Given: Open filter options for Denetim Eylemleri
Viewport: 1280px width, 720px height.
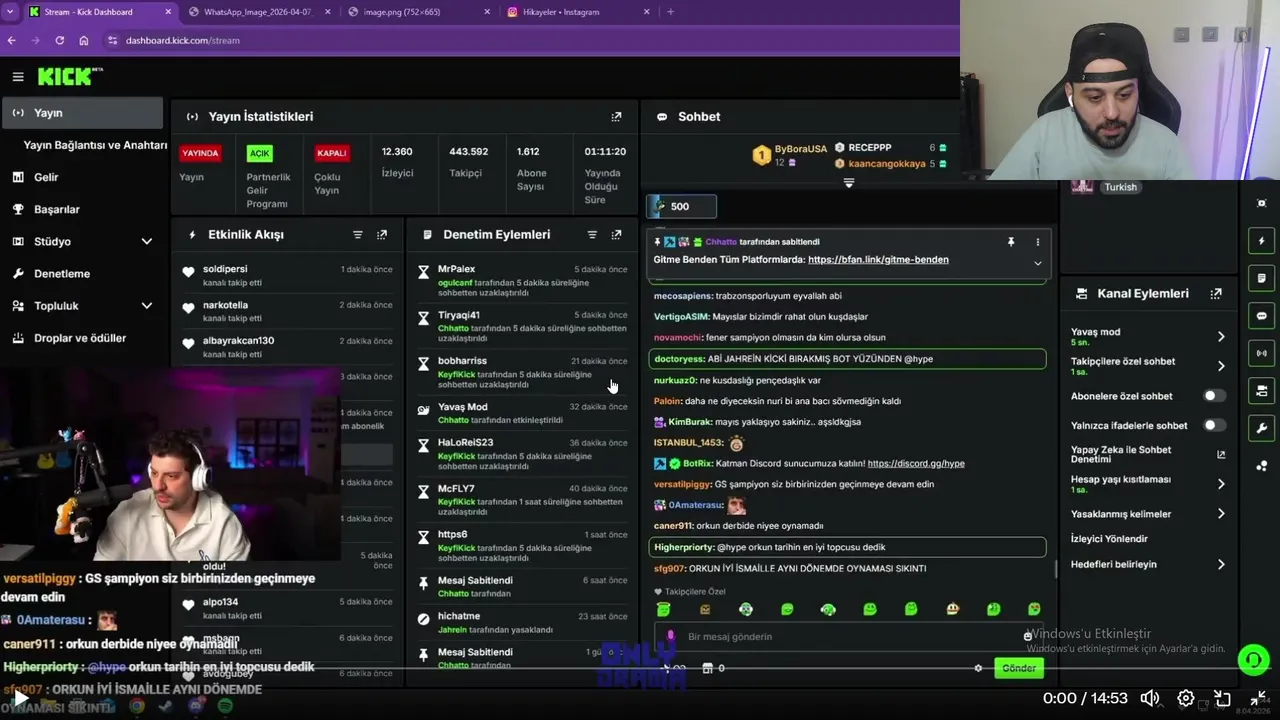Looking at the screenshot, I should (592, 235).
